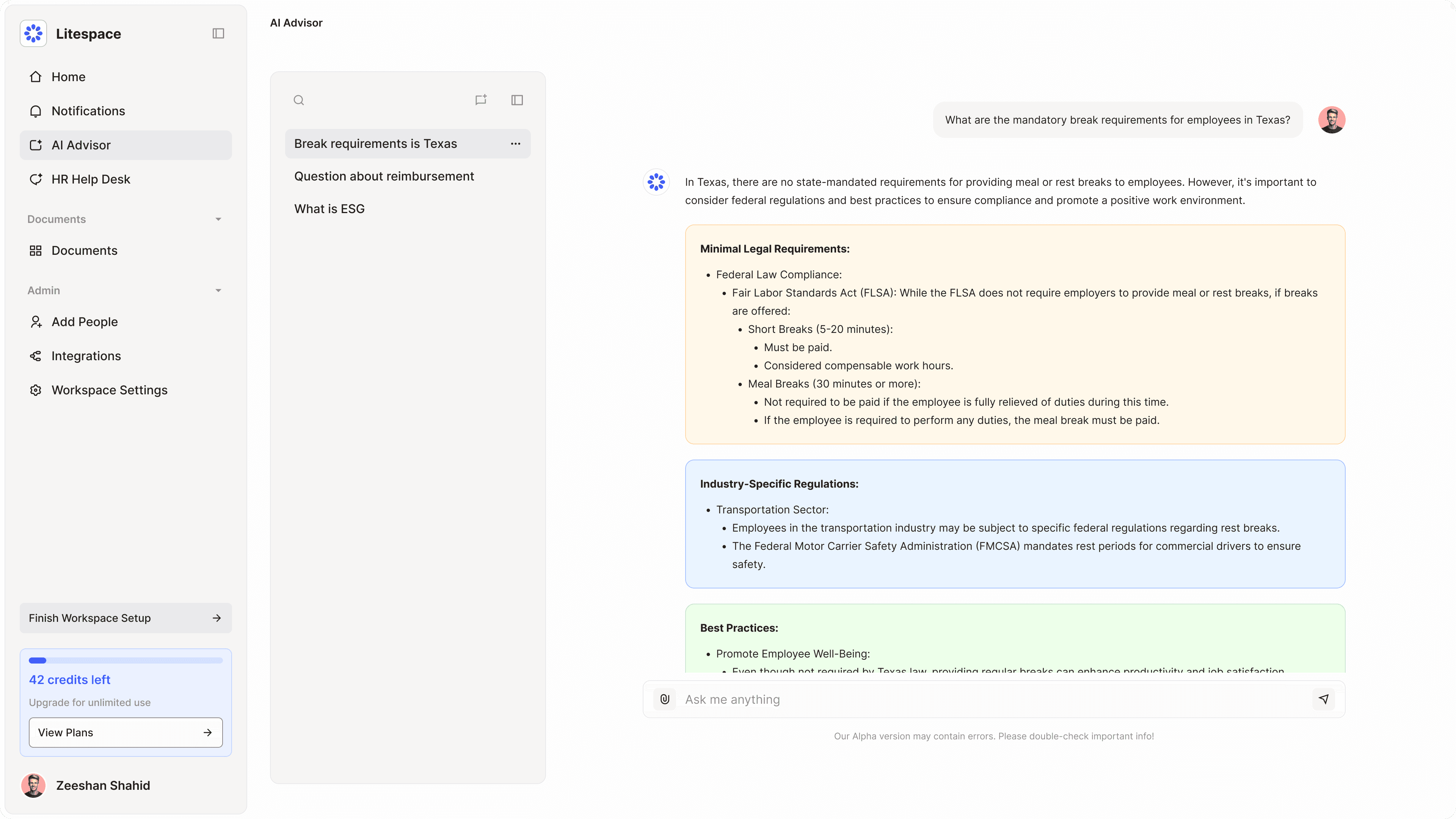This screenshot has width=1456, height=819.
Task: Click Finish Workspace Setup
Action: click(x=126, y=618)
